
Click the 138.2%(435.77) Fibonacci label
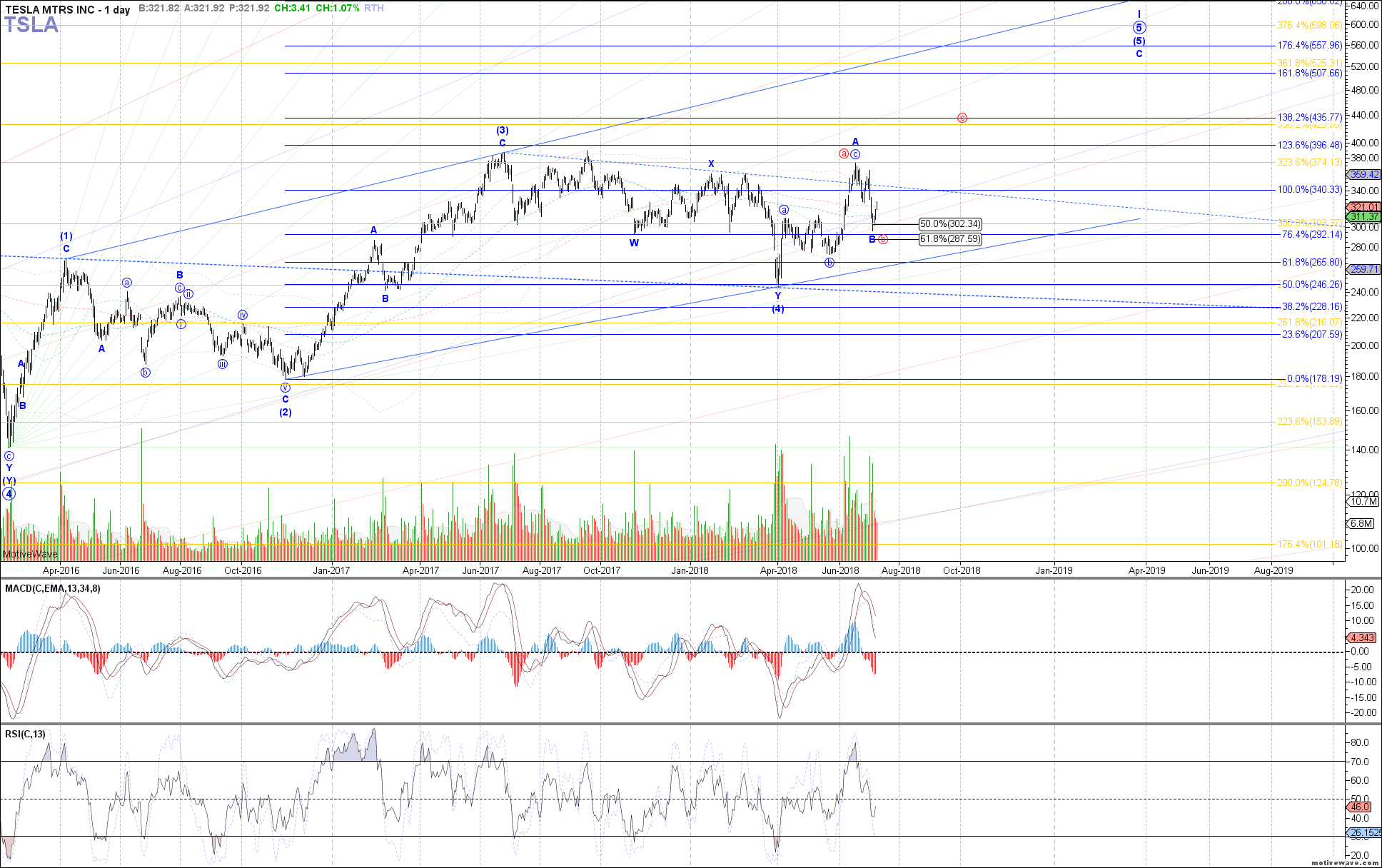(1309, 117)
